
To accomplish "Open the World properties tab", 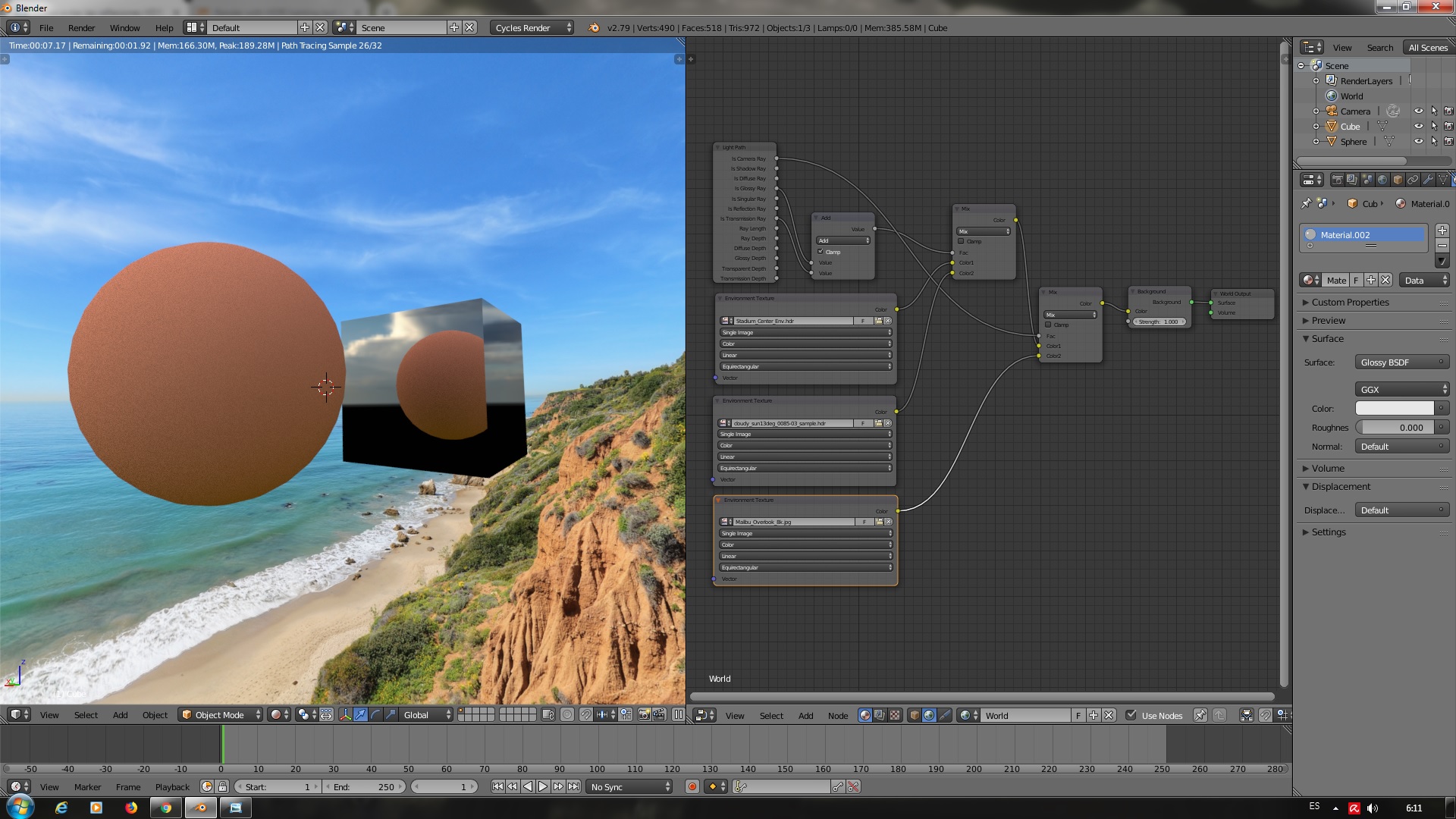I will click(x=1382, y=180).
